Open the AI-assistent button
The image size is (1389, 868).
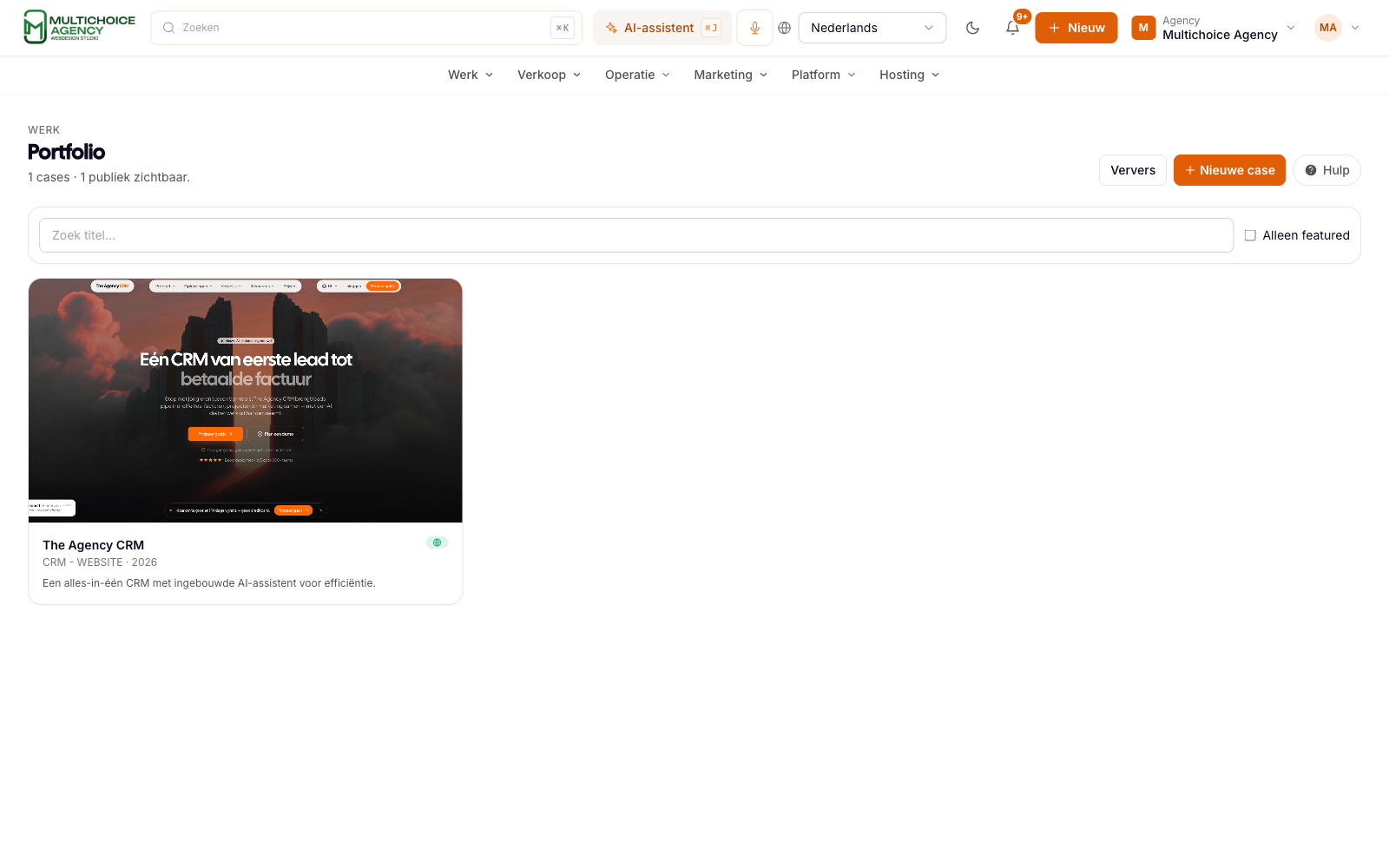coord(662,28)
